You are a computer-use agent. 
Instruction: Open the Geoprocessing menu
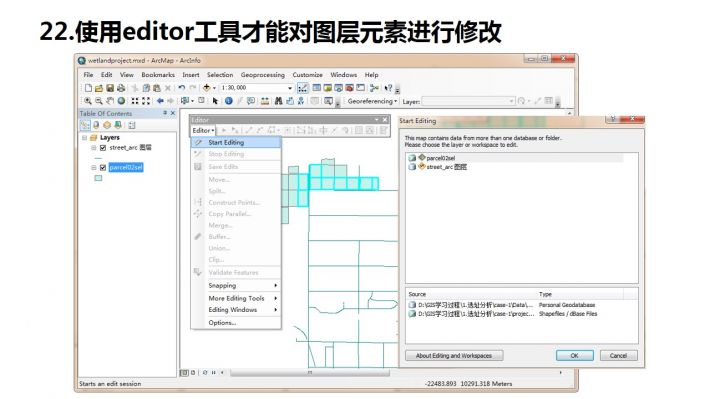[263, 75]
